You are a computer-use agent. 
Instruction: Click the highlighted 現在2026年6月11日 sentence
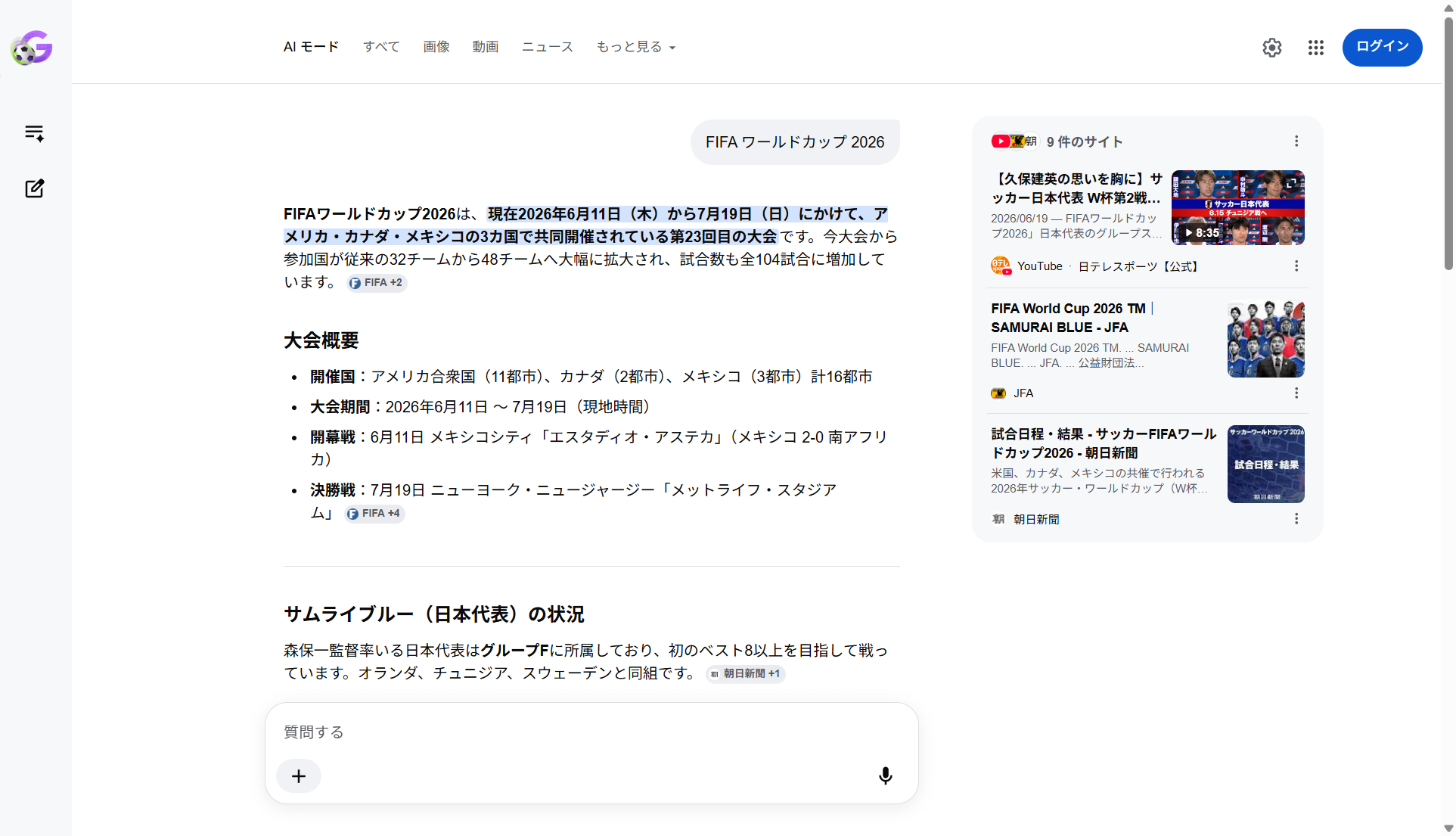click(586, 225)
